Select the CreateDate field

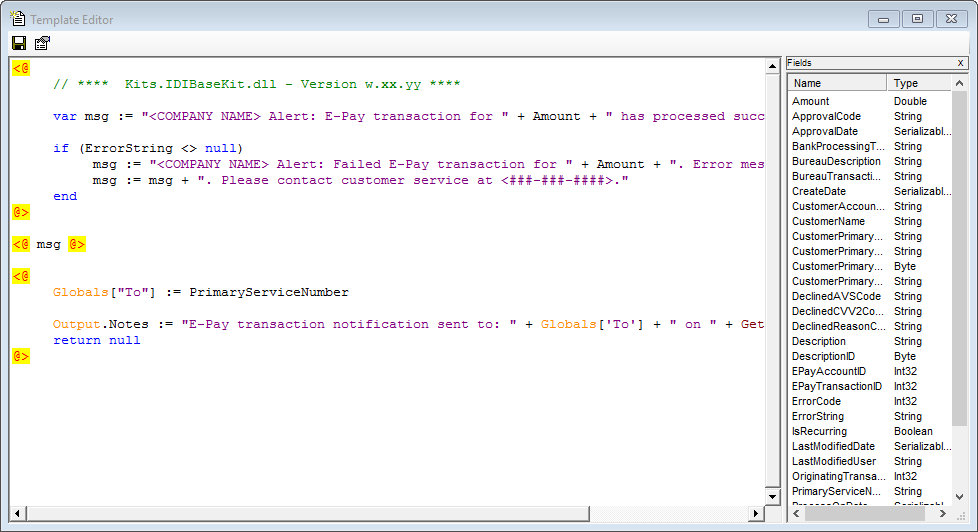point(870,191)
